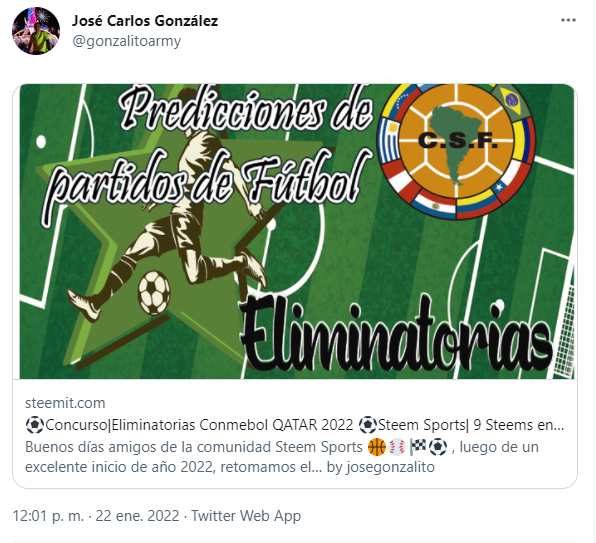Open the José Carlos González display name
The height and width of the screenshot is (543, 596).
[x=145, y=21]
